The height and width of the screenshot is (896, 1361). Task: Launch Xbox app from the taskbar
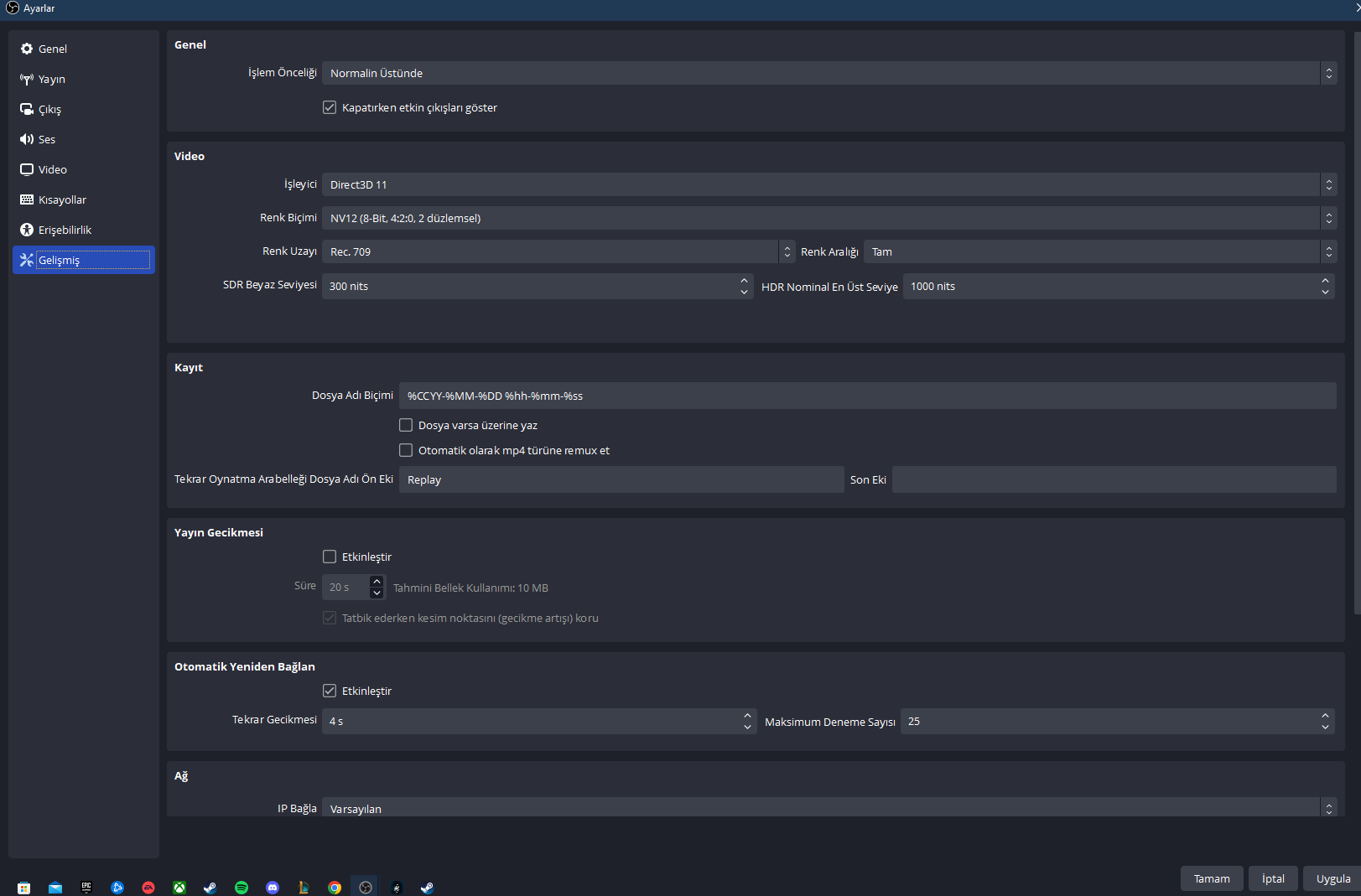pos(179,888)
